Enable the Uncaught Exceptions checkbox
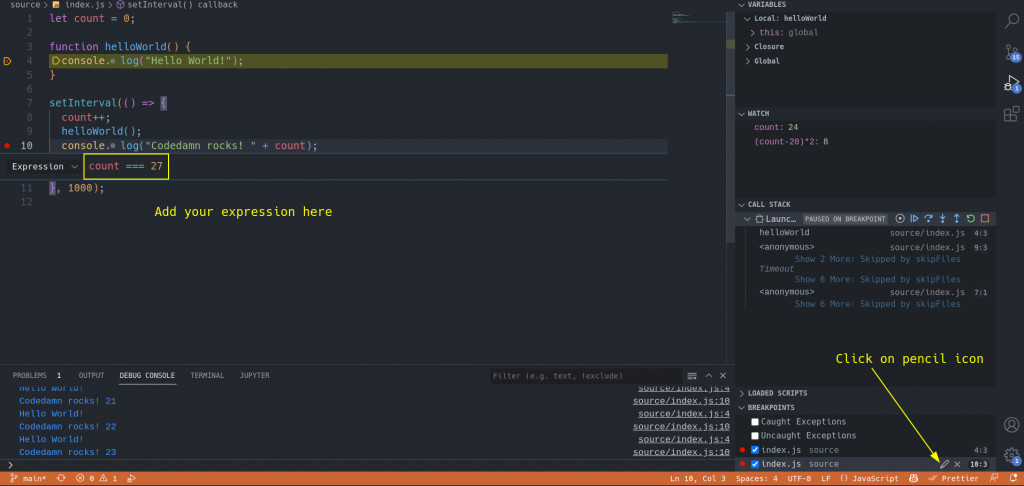 [x=755, y=436]
